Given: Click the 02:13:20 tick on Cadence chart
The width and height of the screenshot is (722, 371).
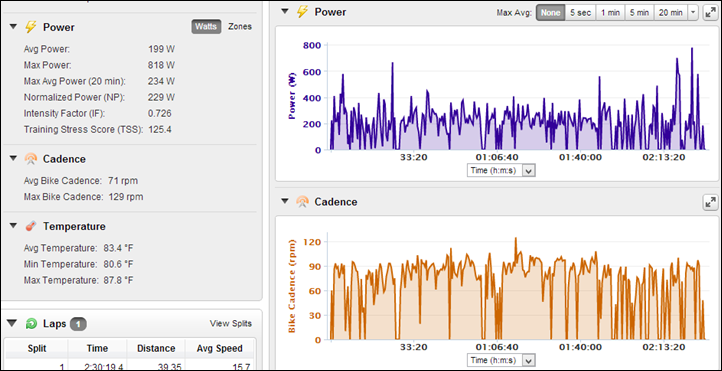Looking at the screenshot, I should click(664, 347).
